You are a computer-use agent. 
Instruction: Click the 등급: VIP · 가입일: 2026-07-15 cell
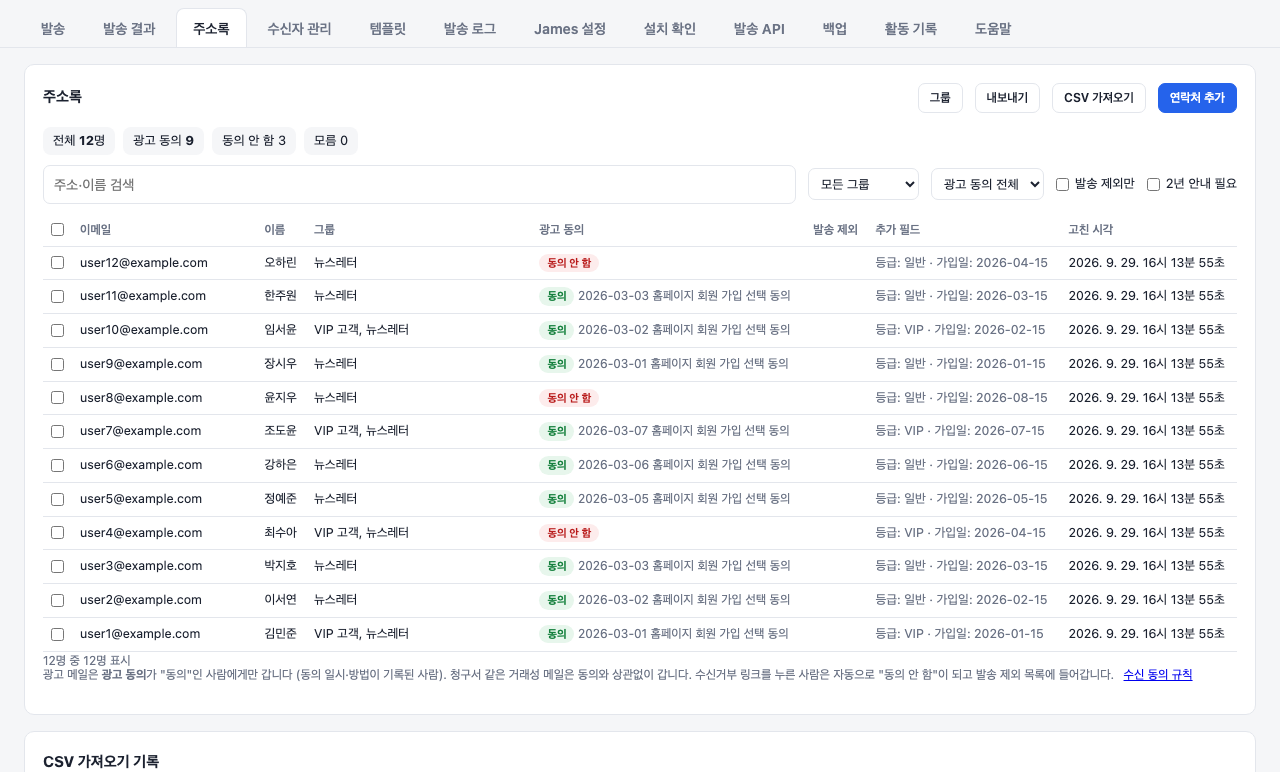[x=960, y=431]
